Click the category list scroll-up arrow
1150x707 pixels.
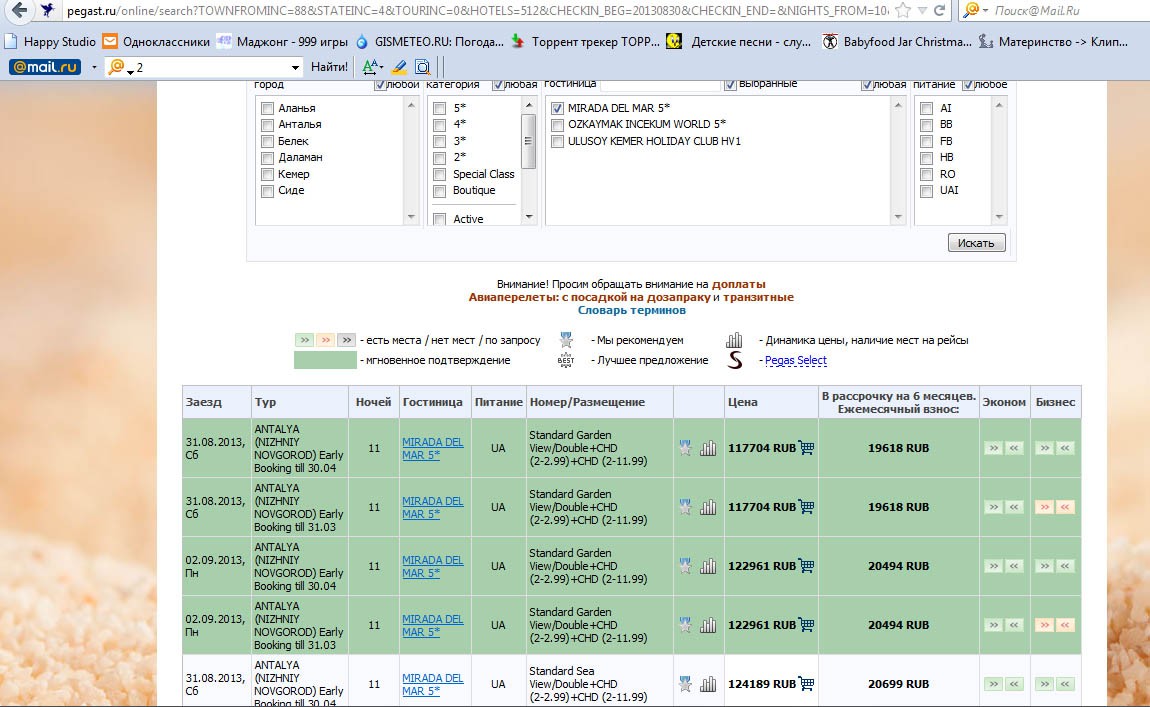coord(529,106)
